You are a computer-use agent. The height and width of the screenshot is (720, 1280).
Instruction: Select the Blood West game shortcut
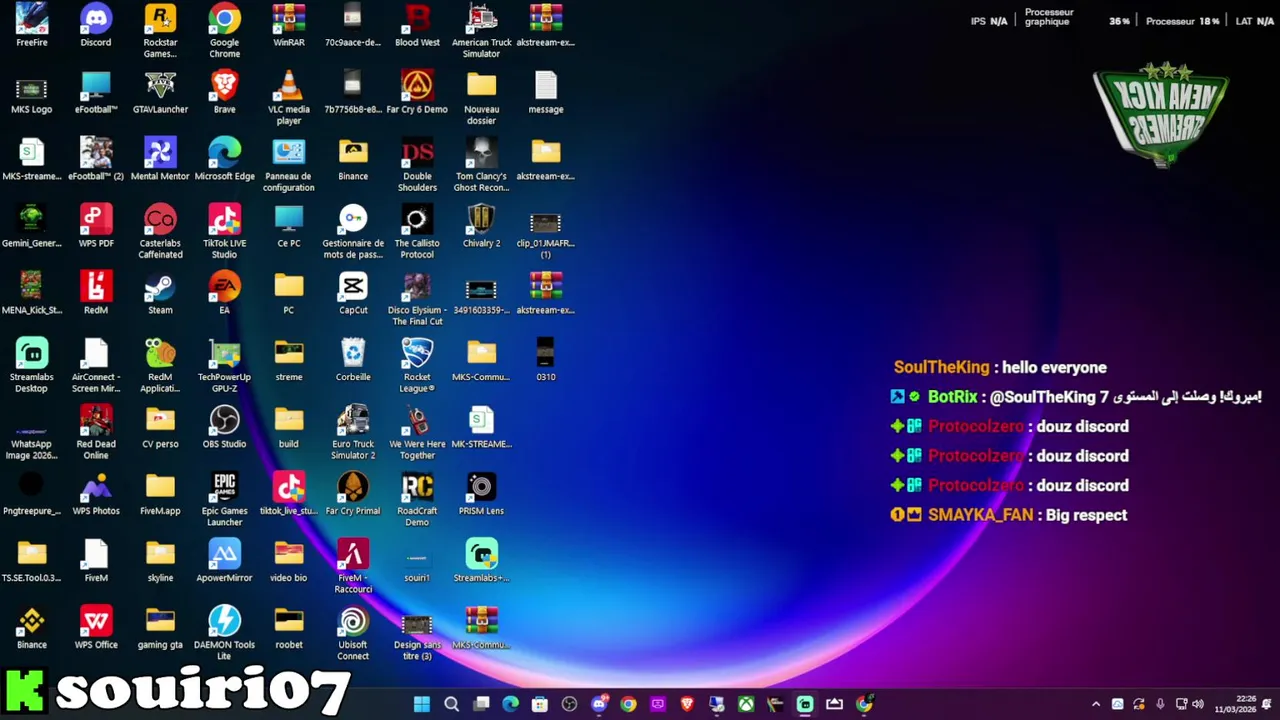[x=417, y=26]
